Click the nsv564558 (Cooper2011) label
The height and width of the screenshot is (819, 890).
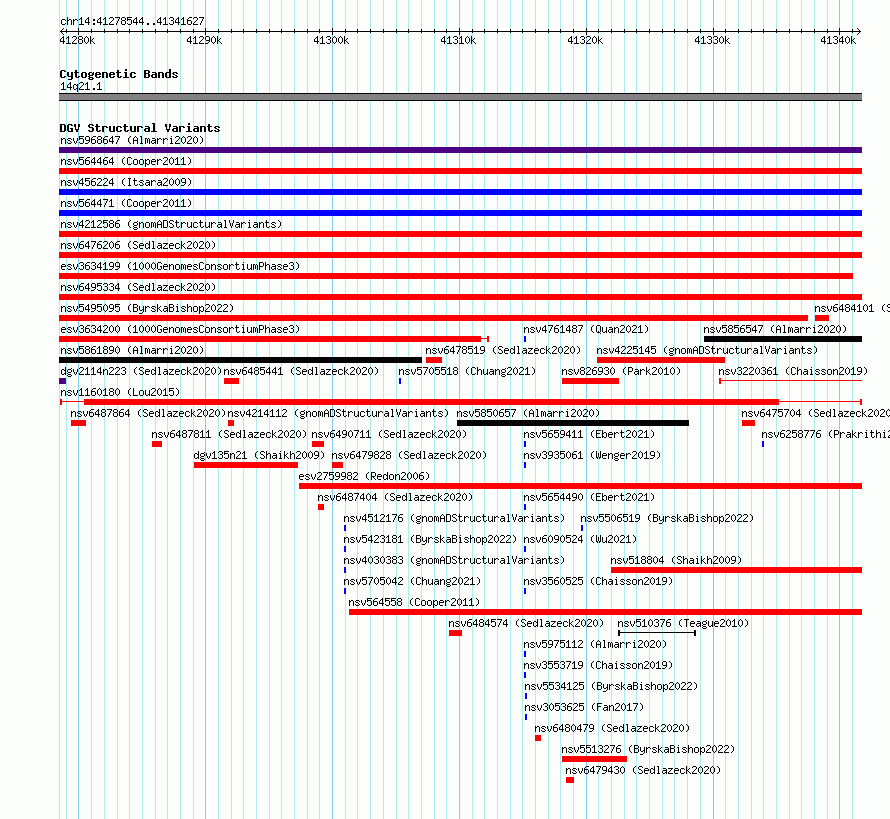[414, 602]
